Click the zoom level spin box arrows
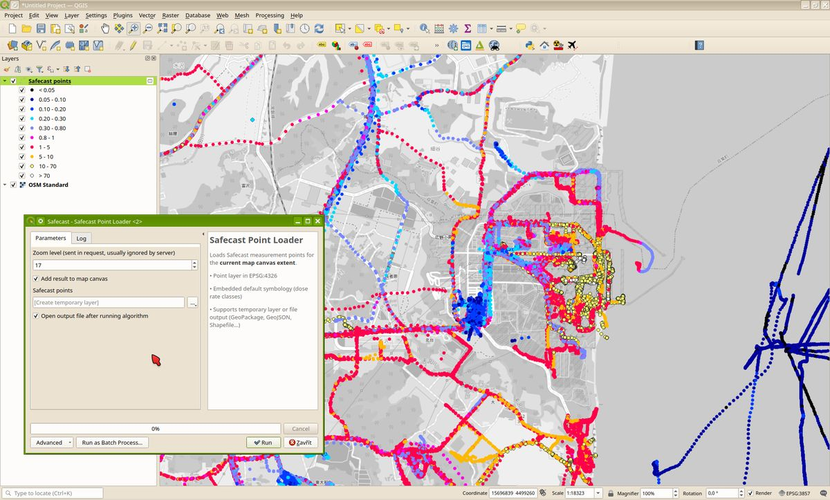This screenshot has height=500, width=830. coord(194,265)
